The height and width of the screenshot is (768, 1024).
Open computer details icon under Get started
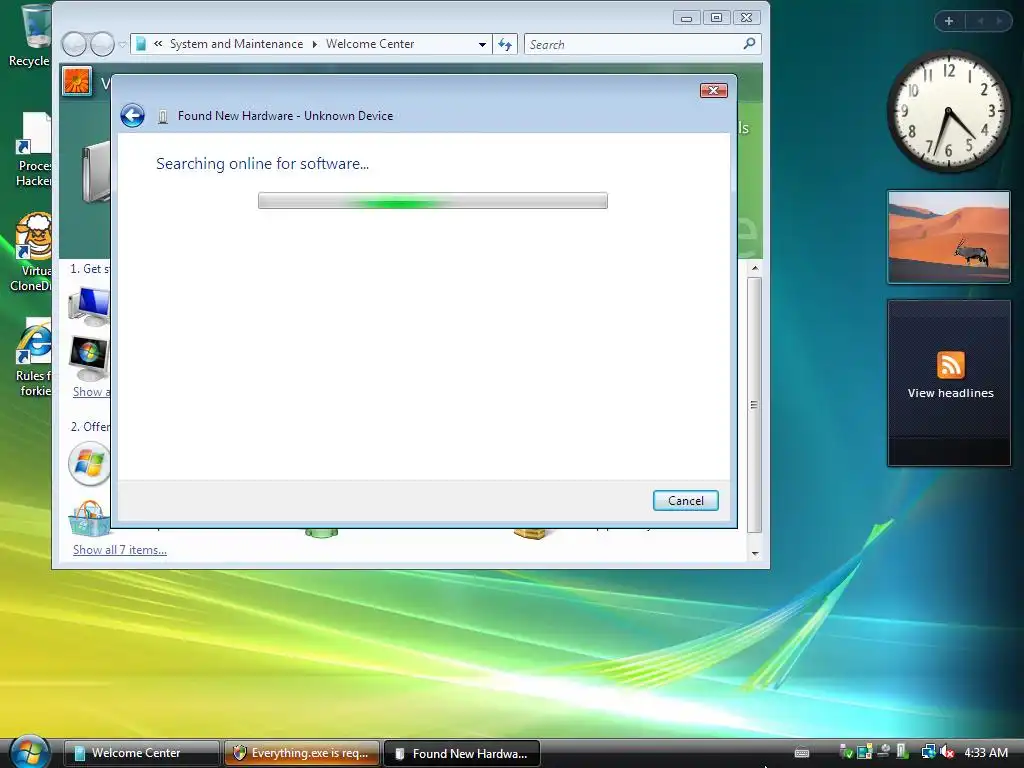coord(90,306)
